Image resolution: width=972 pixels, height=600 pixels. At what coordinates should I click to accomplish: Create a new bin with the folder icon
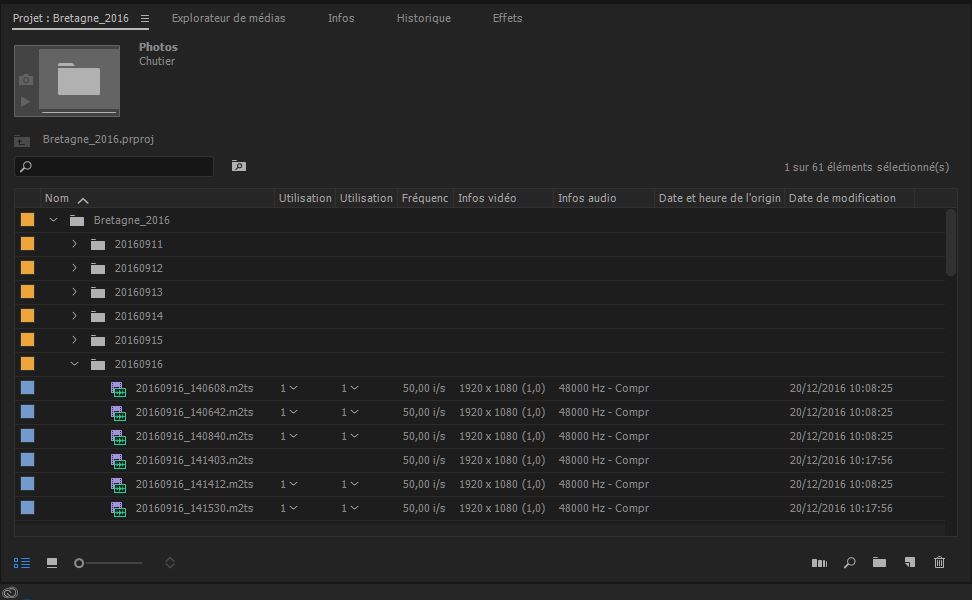point(879,563)
